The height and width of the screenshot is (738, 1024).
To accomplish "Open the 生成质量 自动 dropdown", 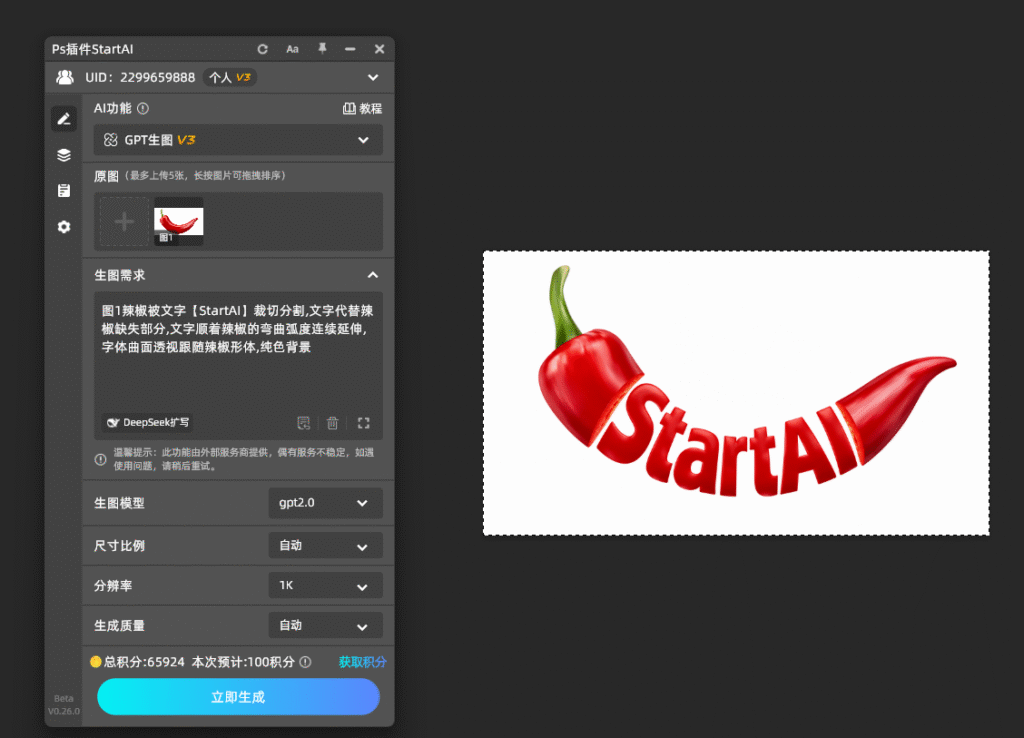I will coord(325,625).
